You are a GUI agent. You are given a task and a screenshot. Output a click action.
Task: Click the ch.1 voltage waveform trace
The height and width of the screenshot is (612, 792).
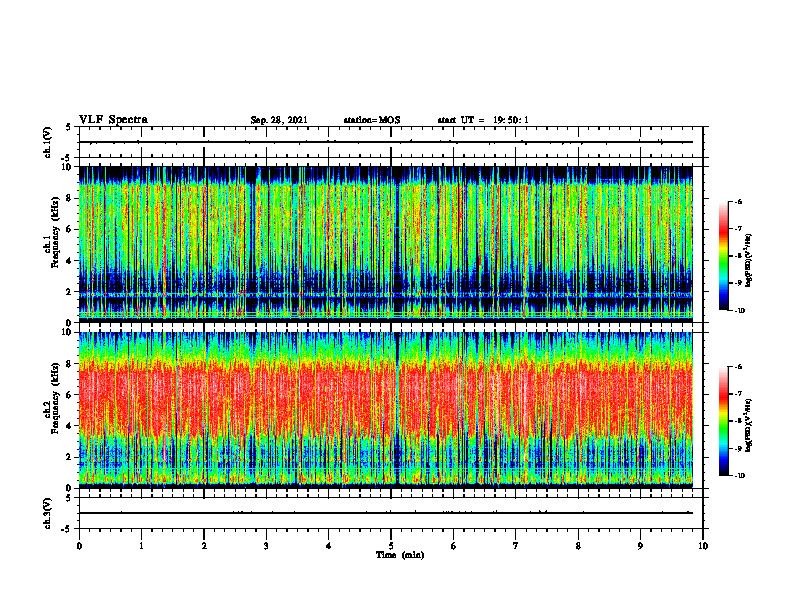386,142
